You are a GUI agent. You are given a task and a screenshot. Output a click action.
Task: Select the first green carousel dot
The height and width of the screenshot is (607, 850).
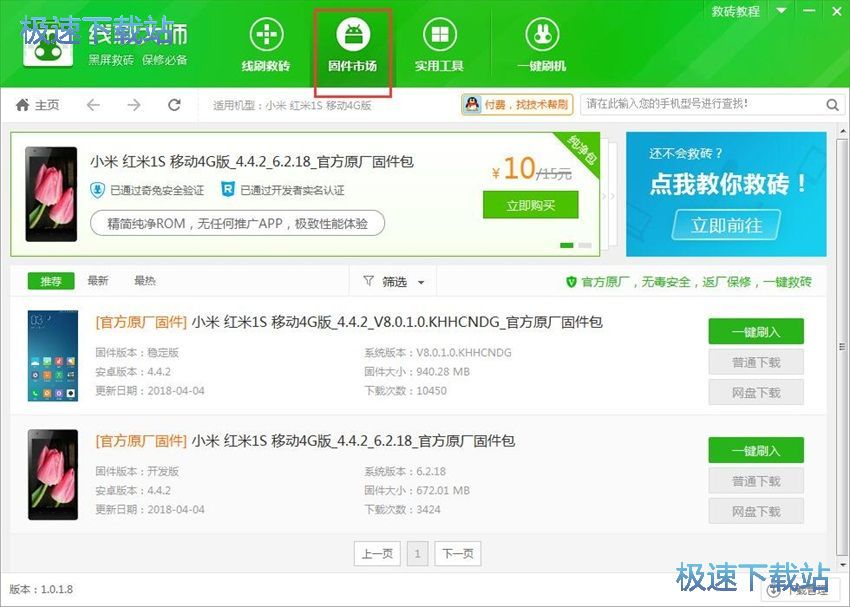pyautogui.click(x=566, y=246)
